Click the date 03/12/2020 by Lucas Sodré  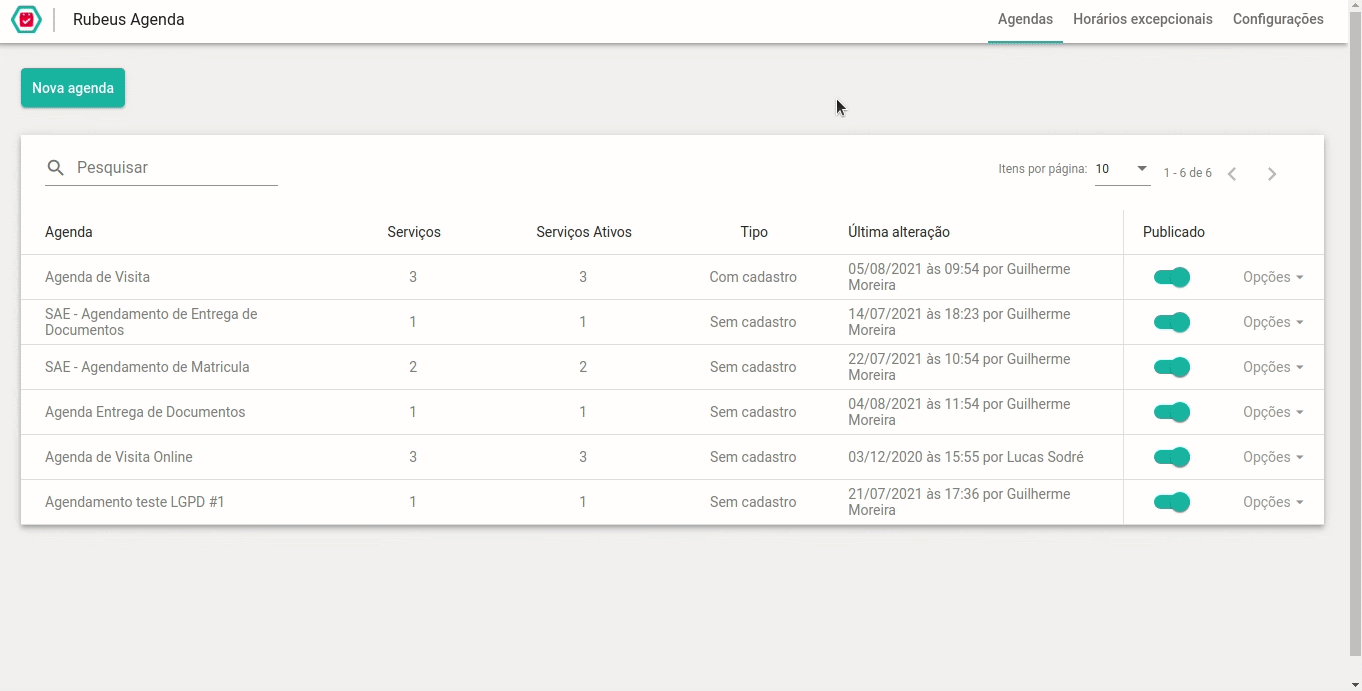click(966, 457)
